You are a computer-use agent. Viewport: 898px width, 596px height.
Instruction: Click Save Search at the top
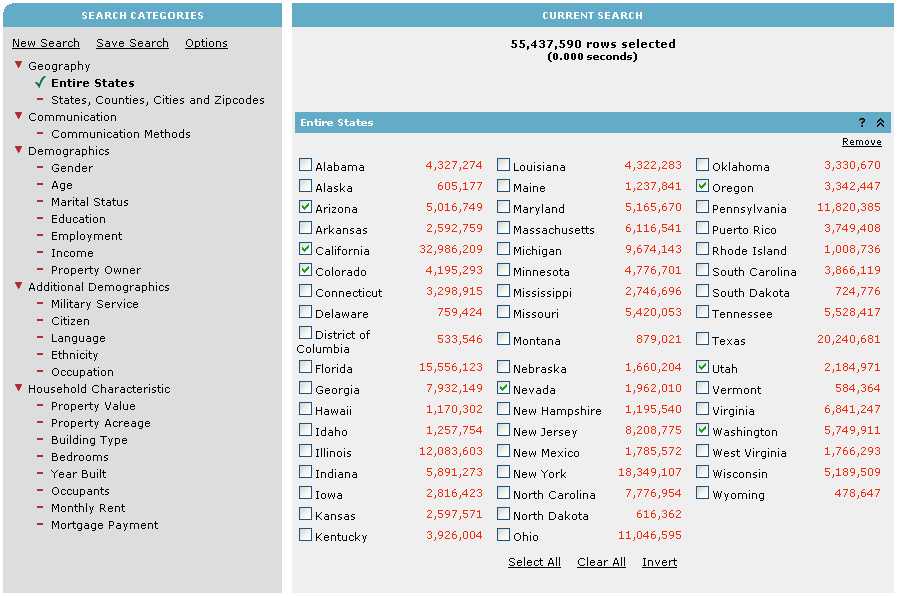point(132,43)
